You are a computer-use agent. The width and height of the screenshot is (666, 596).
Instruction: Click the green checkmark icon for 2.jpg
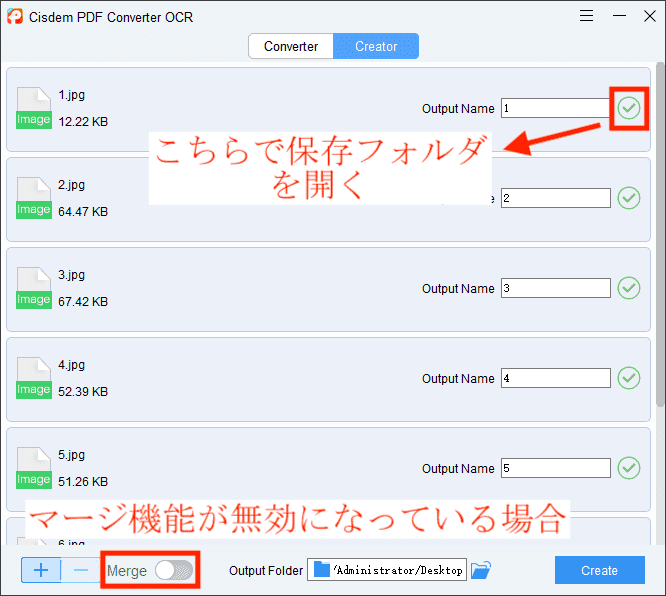click(x=629, y=198)
